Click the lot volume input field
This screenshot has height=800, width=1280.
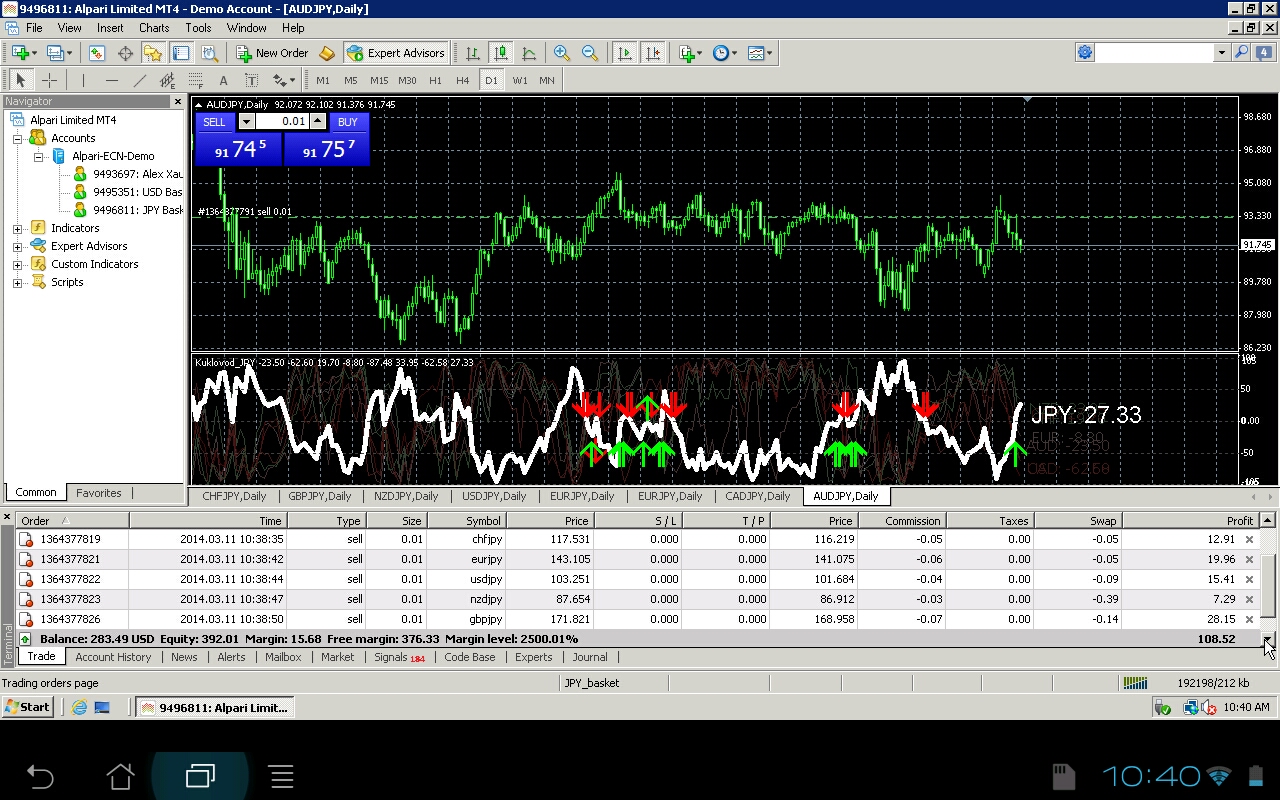coord(282,121)
